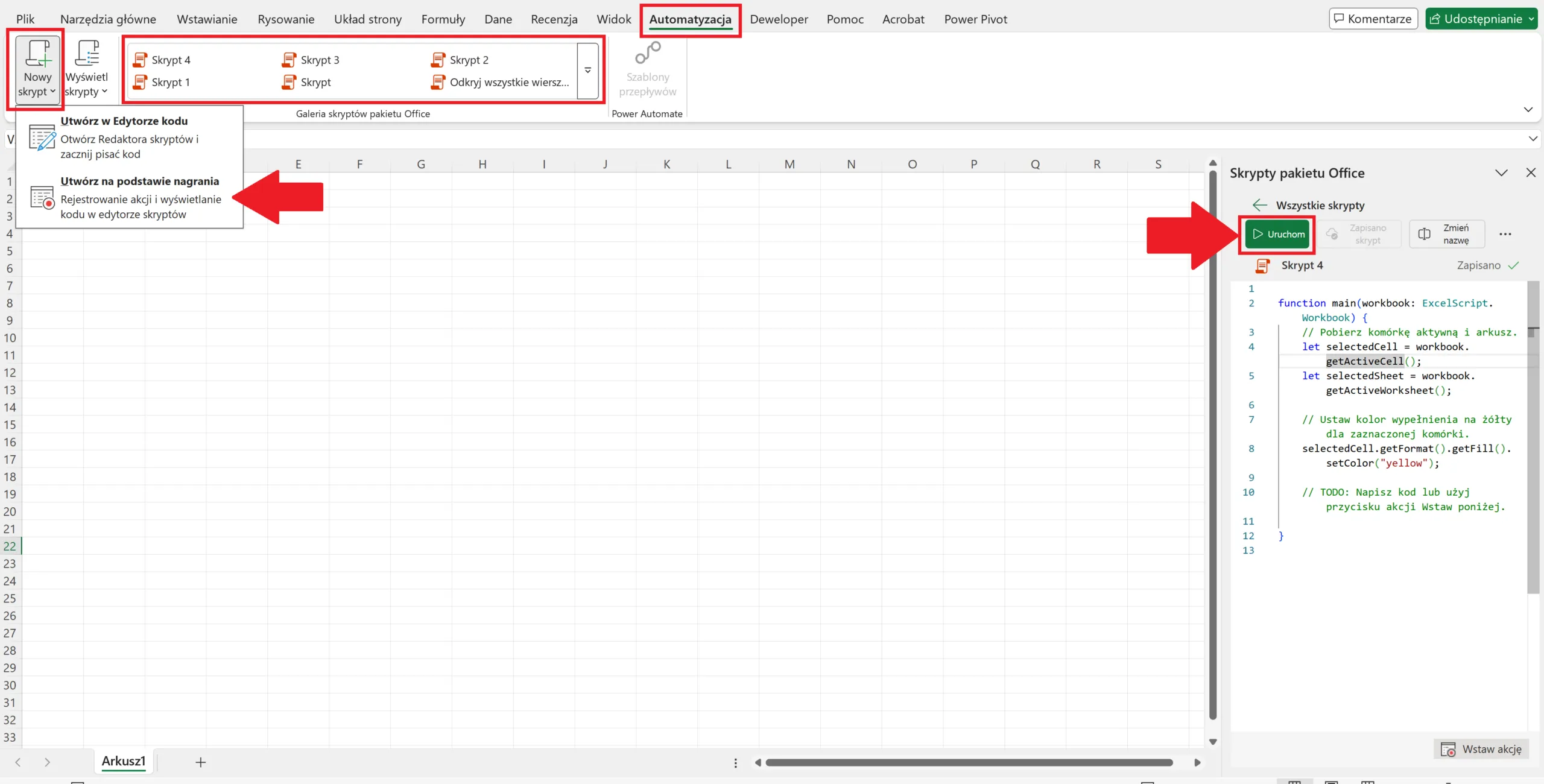
Task: Open the Formuły ribbon tab
Action: (443, 19)
